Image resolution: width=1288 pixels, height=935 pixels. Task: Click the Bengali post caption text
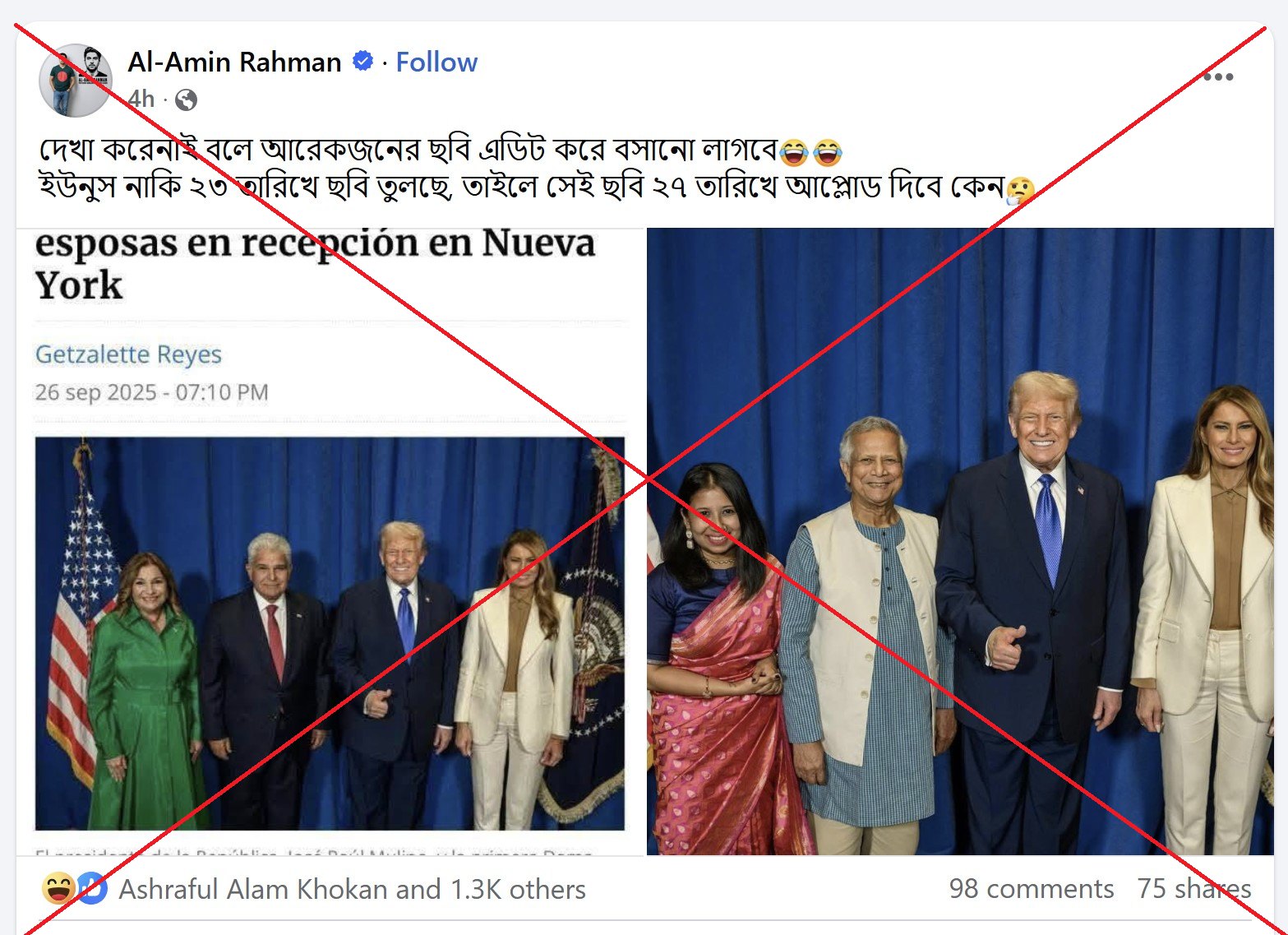[537, 169]
